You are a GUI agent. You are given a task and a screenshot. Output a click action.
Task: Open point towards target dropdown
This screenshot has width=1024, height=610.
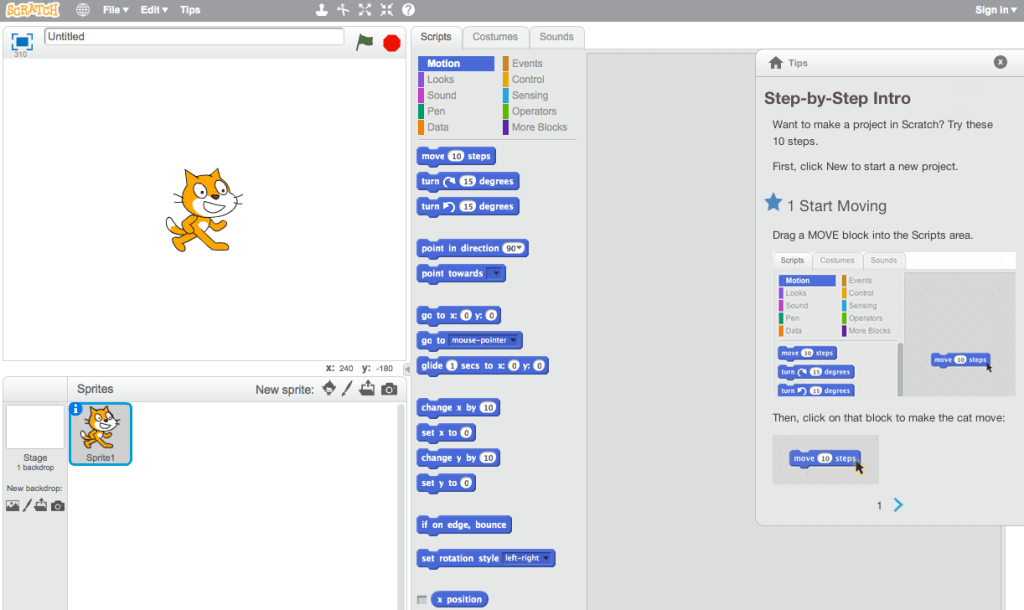[496, 274]
